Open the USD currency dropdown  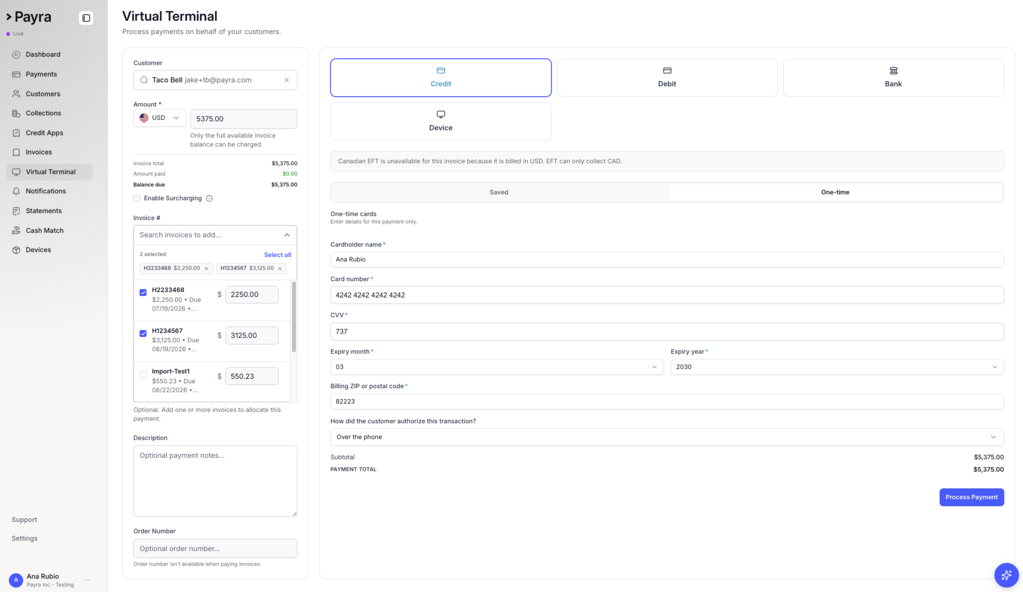(x=160, y=118)
